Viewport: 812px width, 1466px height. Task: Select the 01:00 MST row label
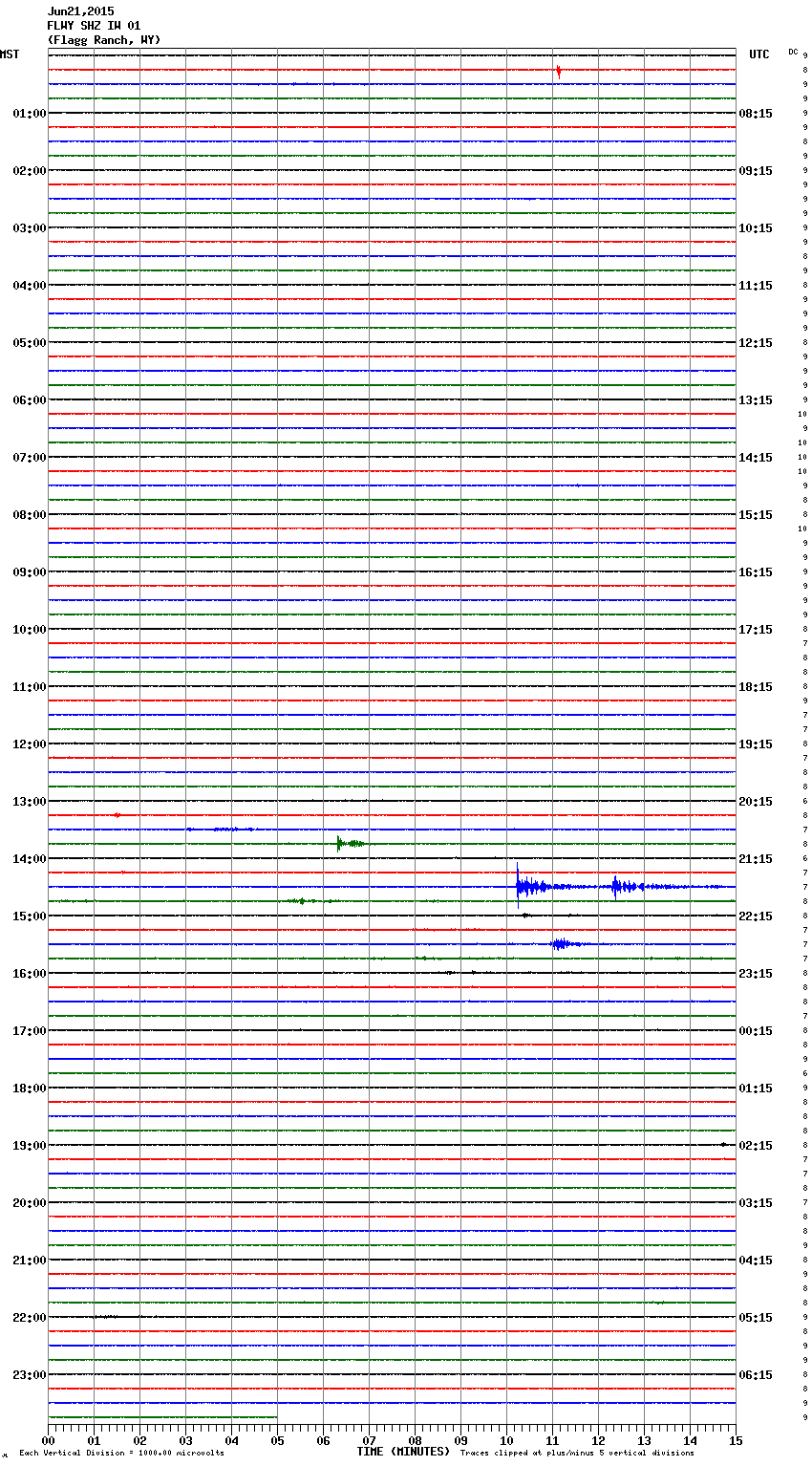point(30,114)
